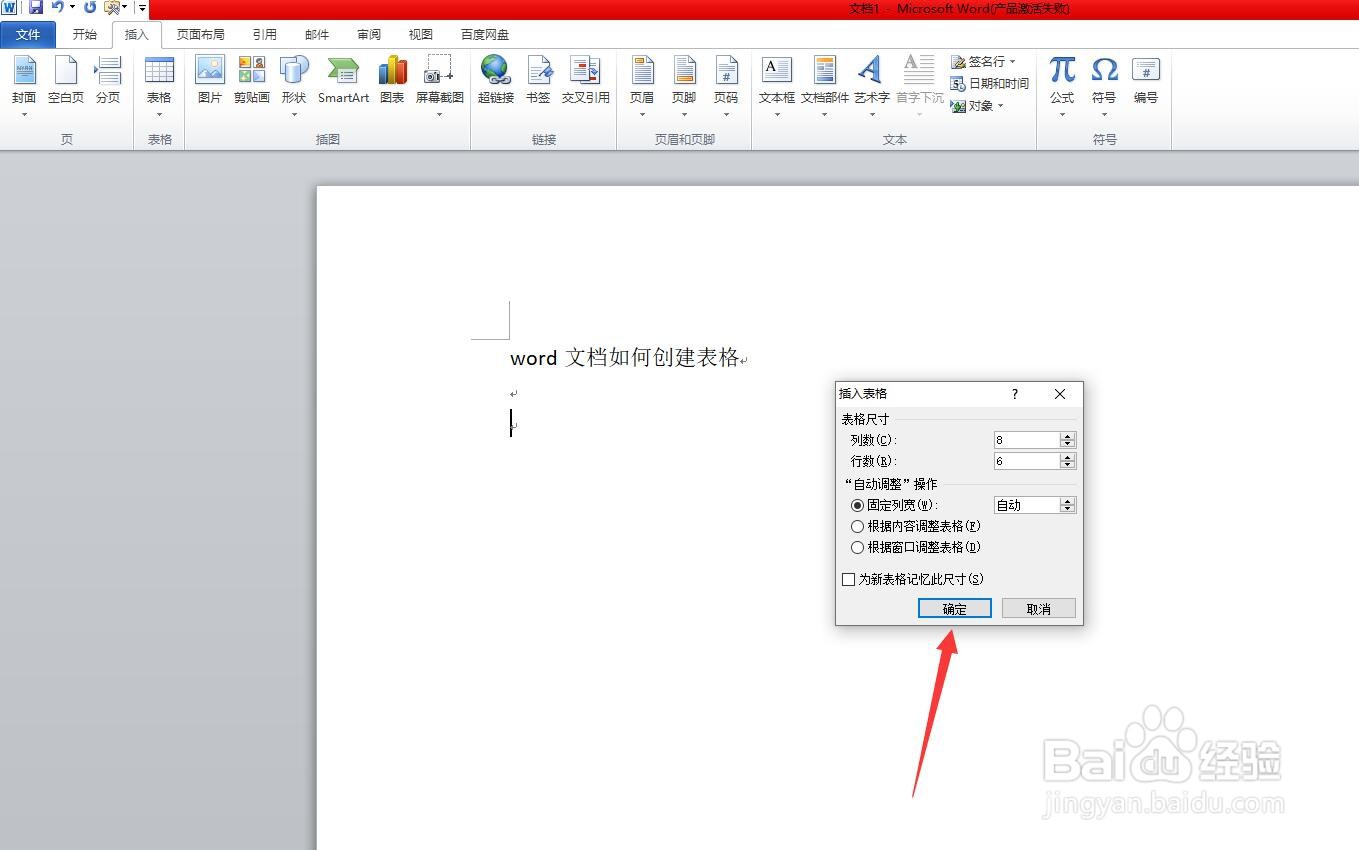Image resolution: width=1359 pixels, height=850 pixels.
Task: Expand the 表格 dropdown menu
Action: pos(159,113)
